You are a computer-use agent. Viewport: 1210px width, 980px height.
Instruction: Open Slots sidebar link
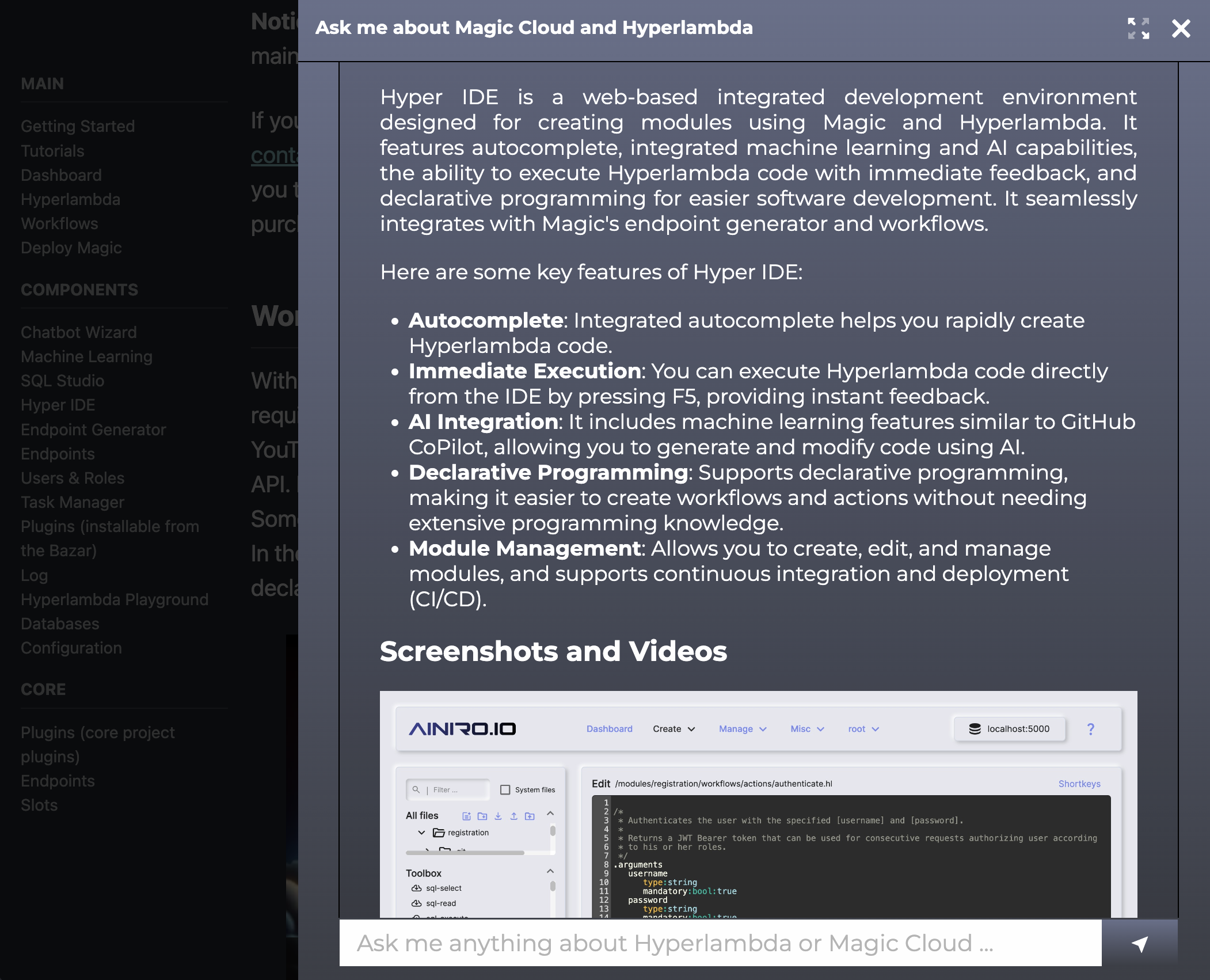pos(39,805)
